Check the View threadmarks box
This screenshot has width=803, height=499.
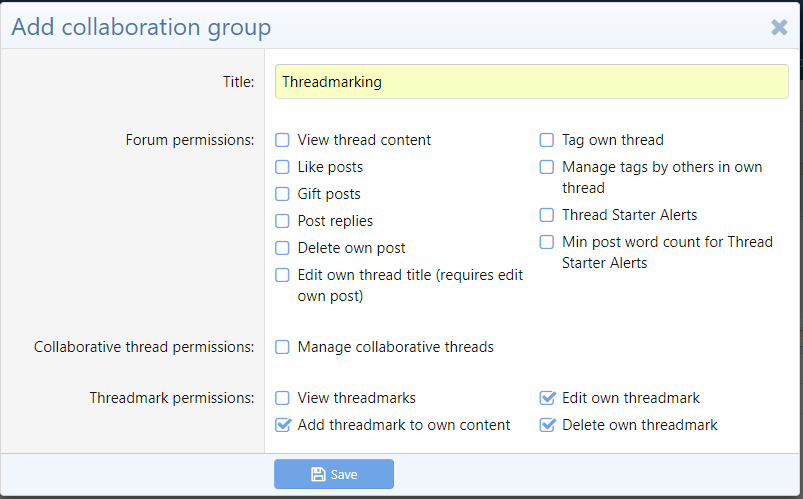tap(283, 398)
